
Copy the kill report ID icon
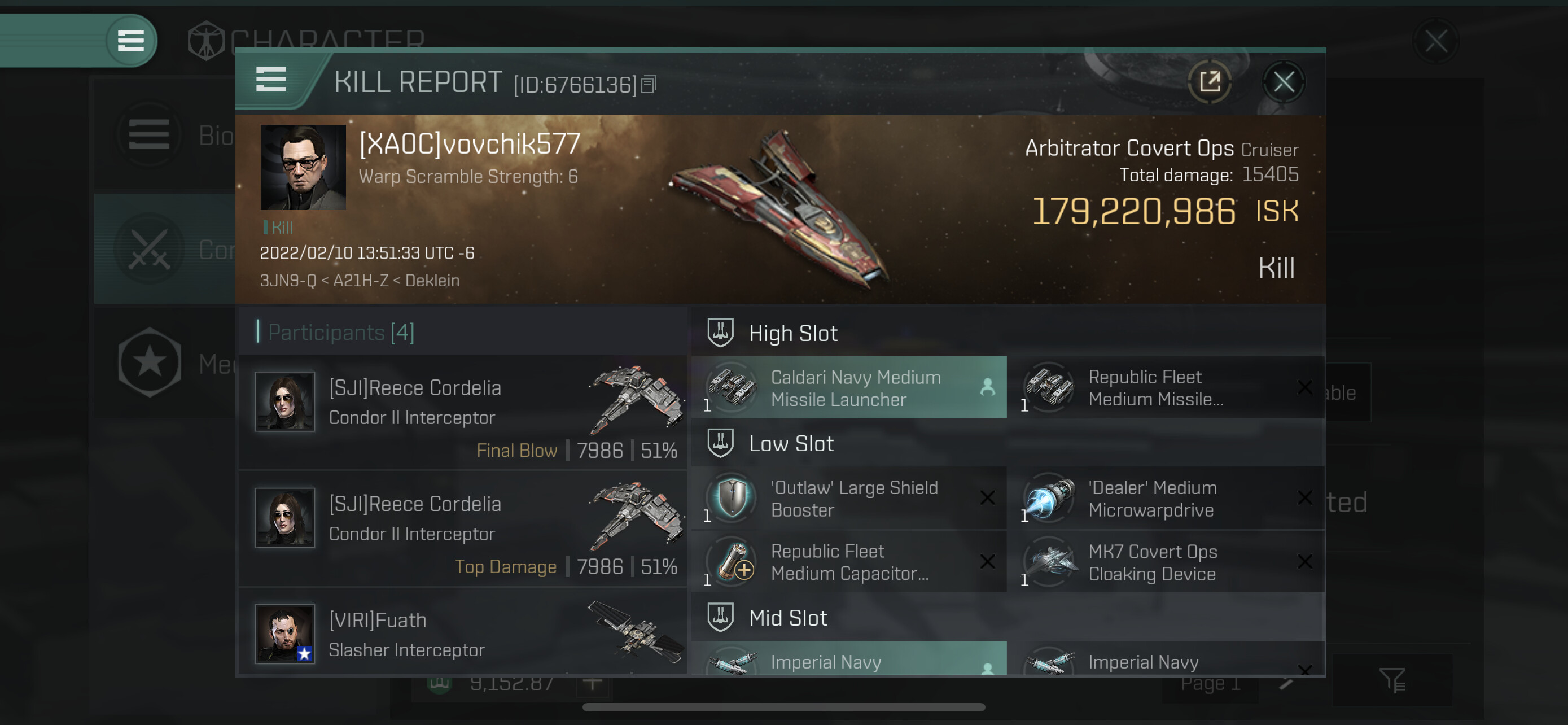coord(649,85)
